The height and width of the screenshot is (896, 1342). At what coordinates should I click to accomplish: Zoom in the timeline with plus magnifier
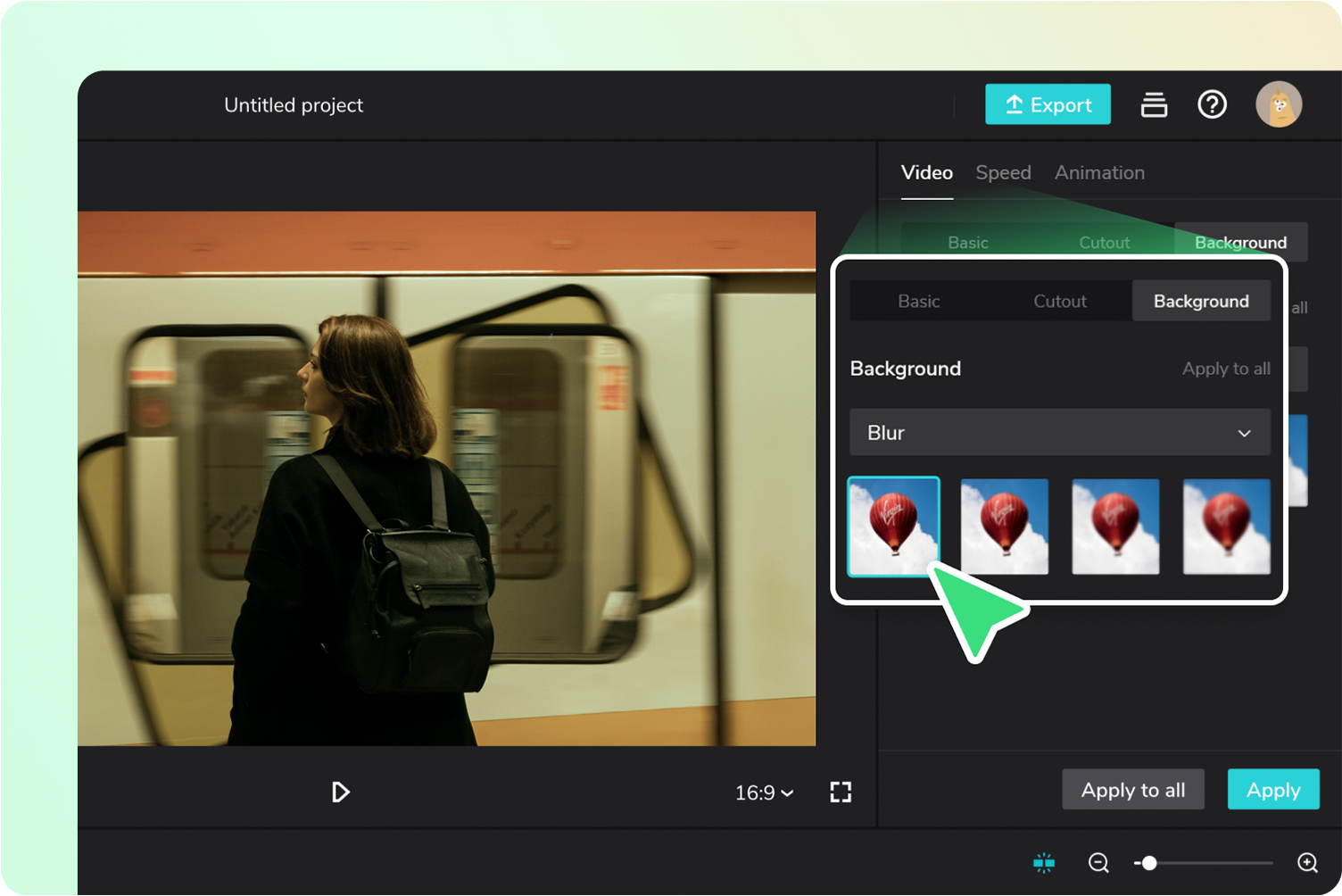click(1307, 862)
